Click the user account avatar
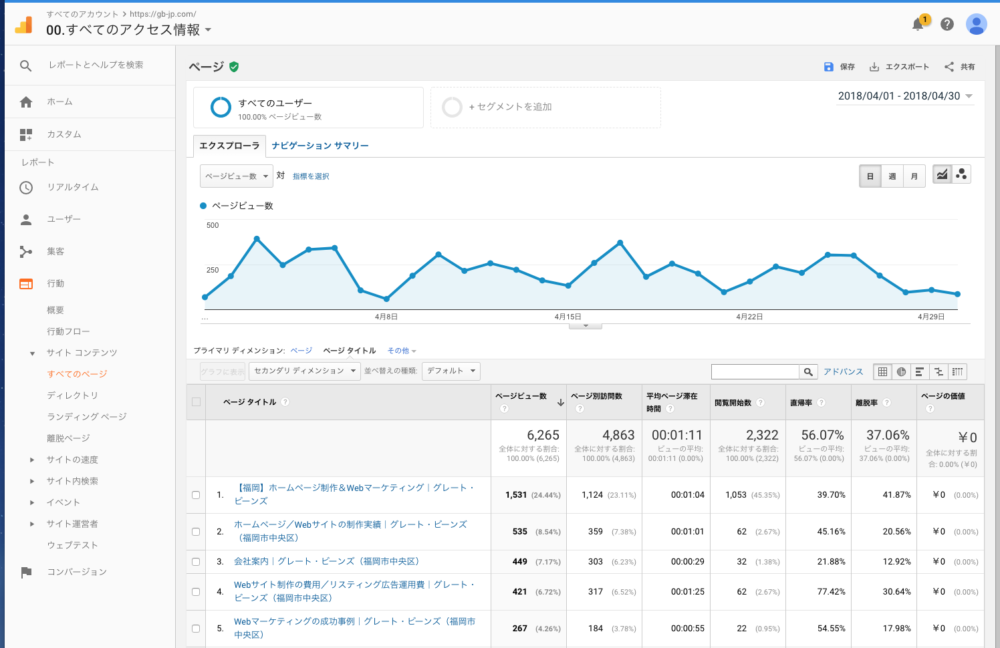The image size is (1000, 648). click(976, 25)
